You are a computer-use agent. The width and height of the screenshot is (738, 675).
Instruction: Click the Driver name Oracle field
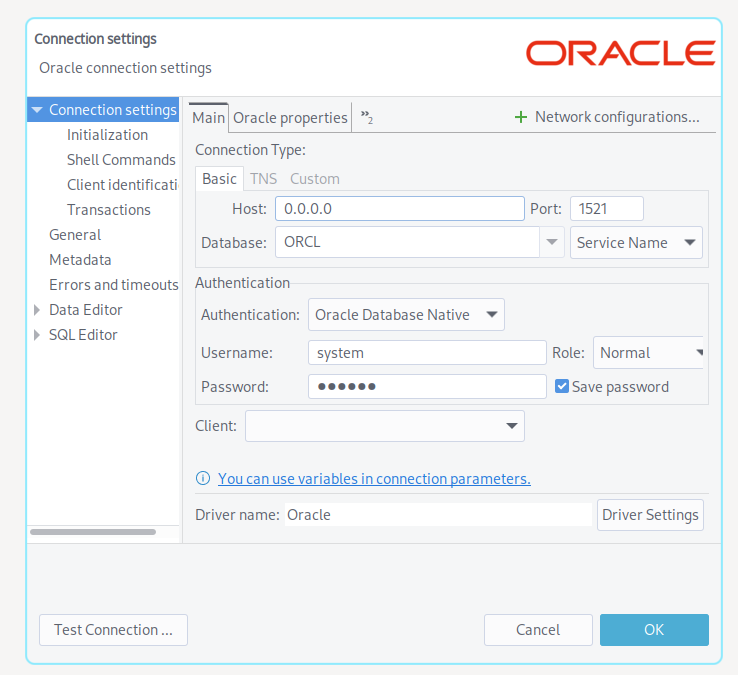pos(438,514)
